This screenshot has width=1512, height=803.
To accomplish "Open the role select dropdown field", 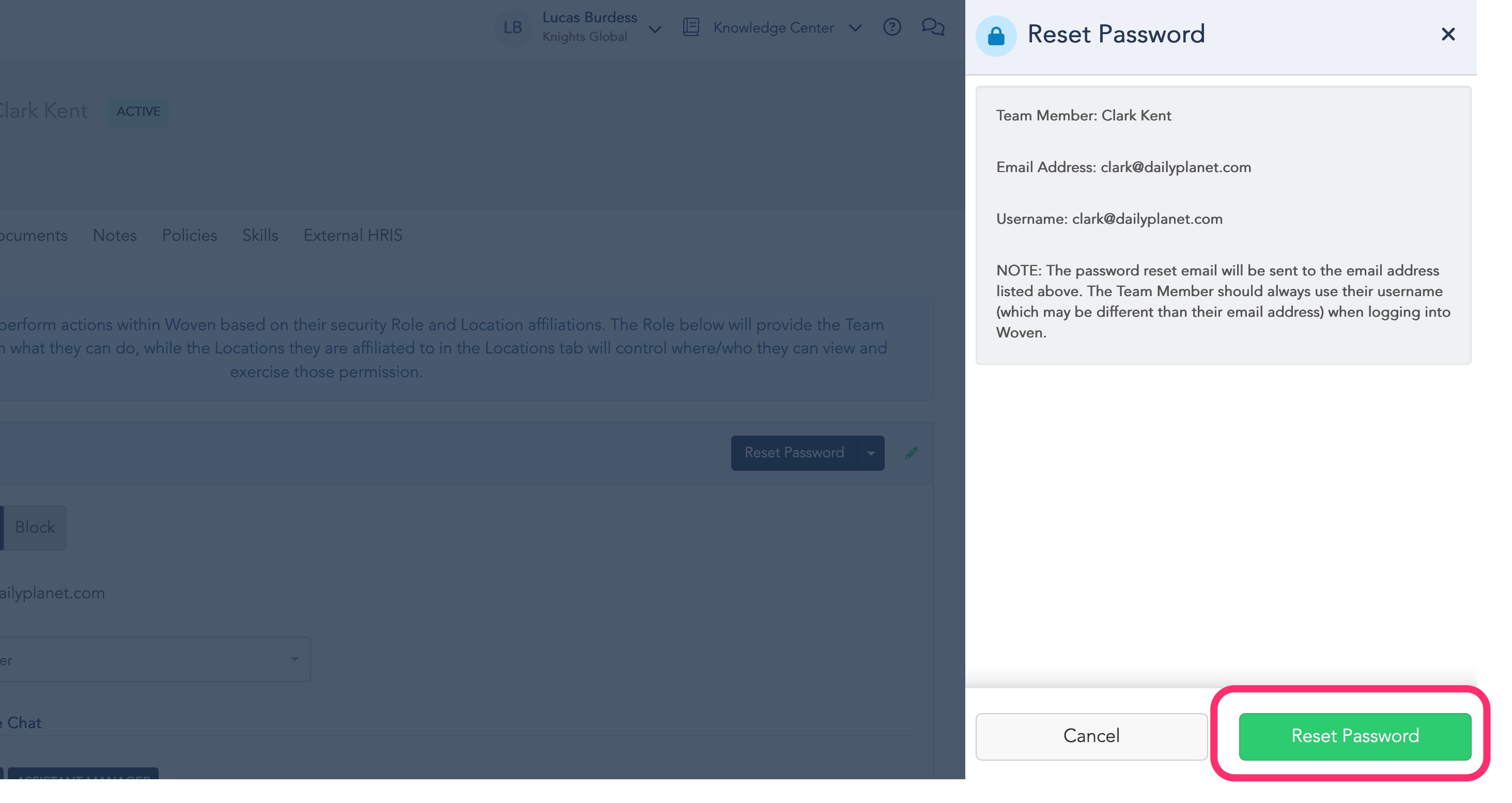I will 155,659.
